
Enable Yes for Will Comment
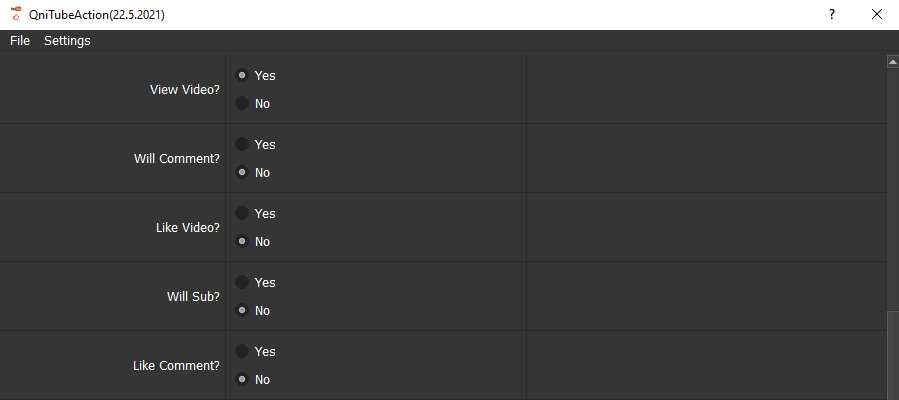click(x=242, y=144)
